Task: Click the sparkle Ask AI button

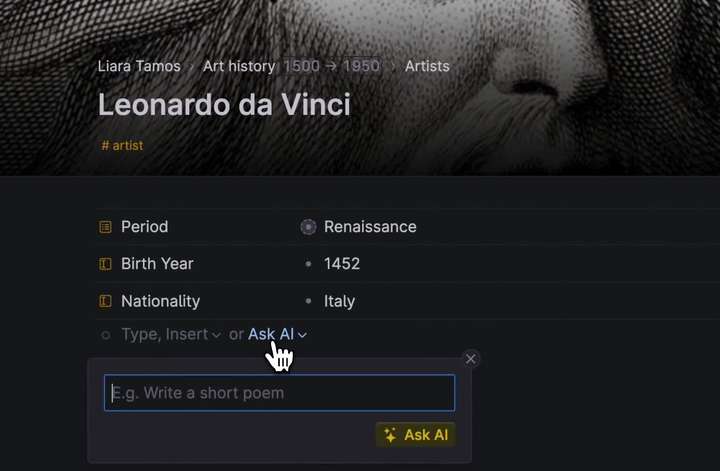Action: (416, 435)
